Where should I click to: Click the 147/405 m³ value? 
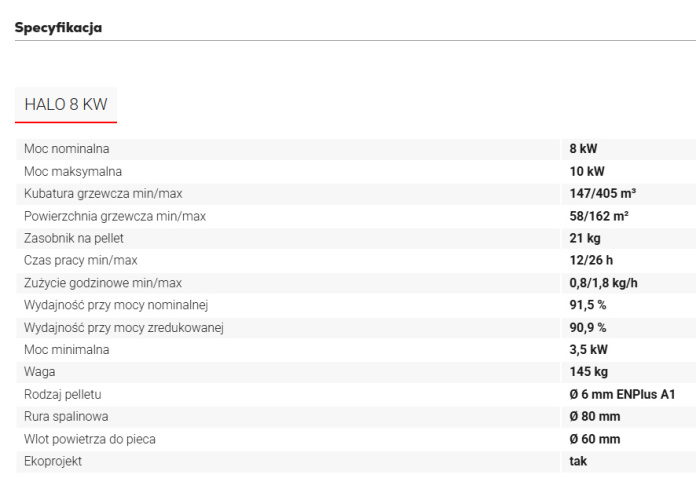[x=603, y=194]
